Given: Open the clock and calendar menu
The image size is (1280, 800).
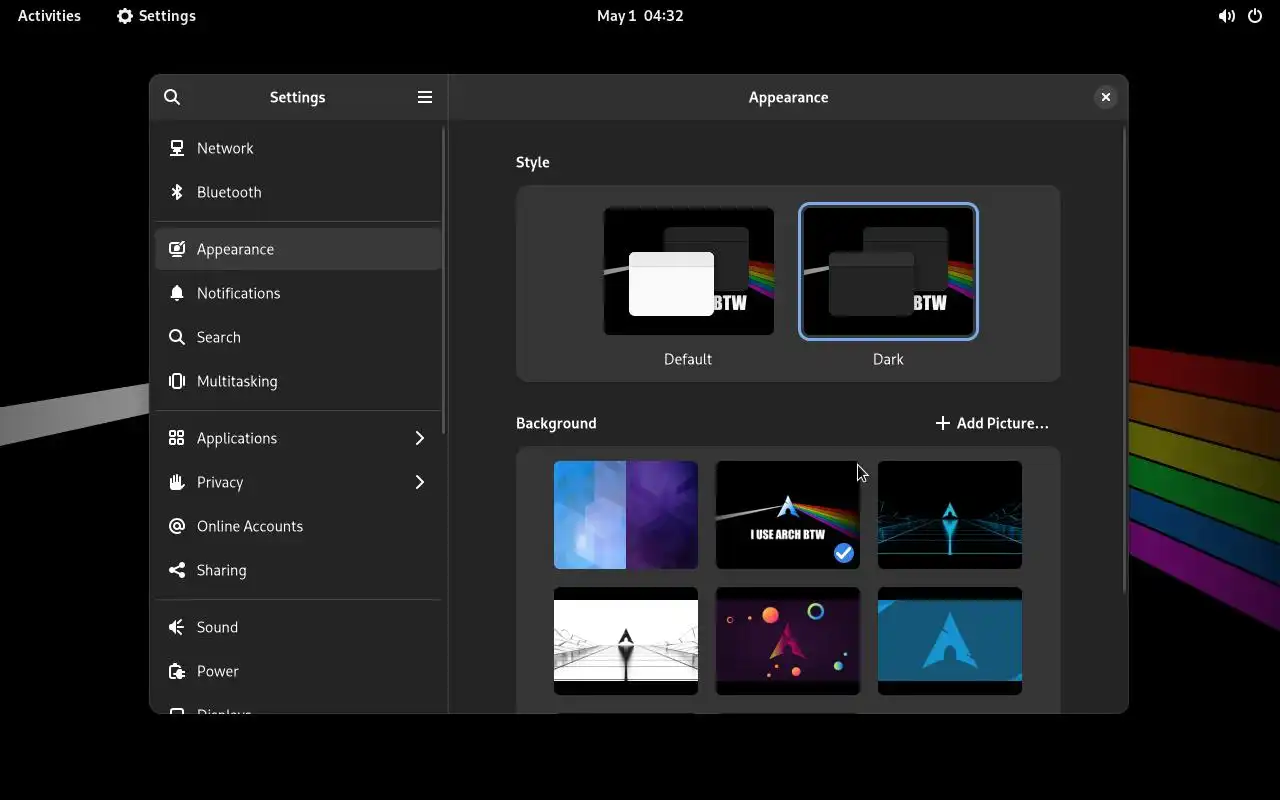Looking at the screenshot, I should 640,16.
